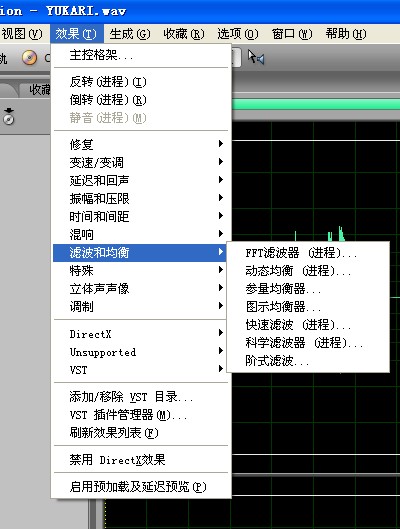Click the CD import icon in left panel
The width and height of the screenshot is (400, 529).
(x=8, y=116)
